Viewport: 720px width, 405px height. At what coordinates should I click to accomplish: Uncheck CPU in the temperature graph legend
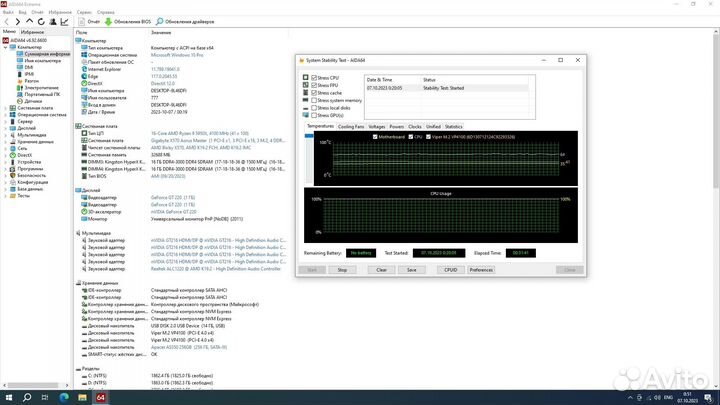click(411, 137)
